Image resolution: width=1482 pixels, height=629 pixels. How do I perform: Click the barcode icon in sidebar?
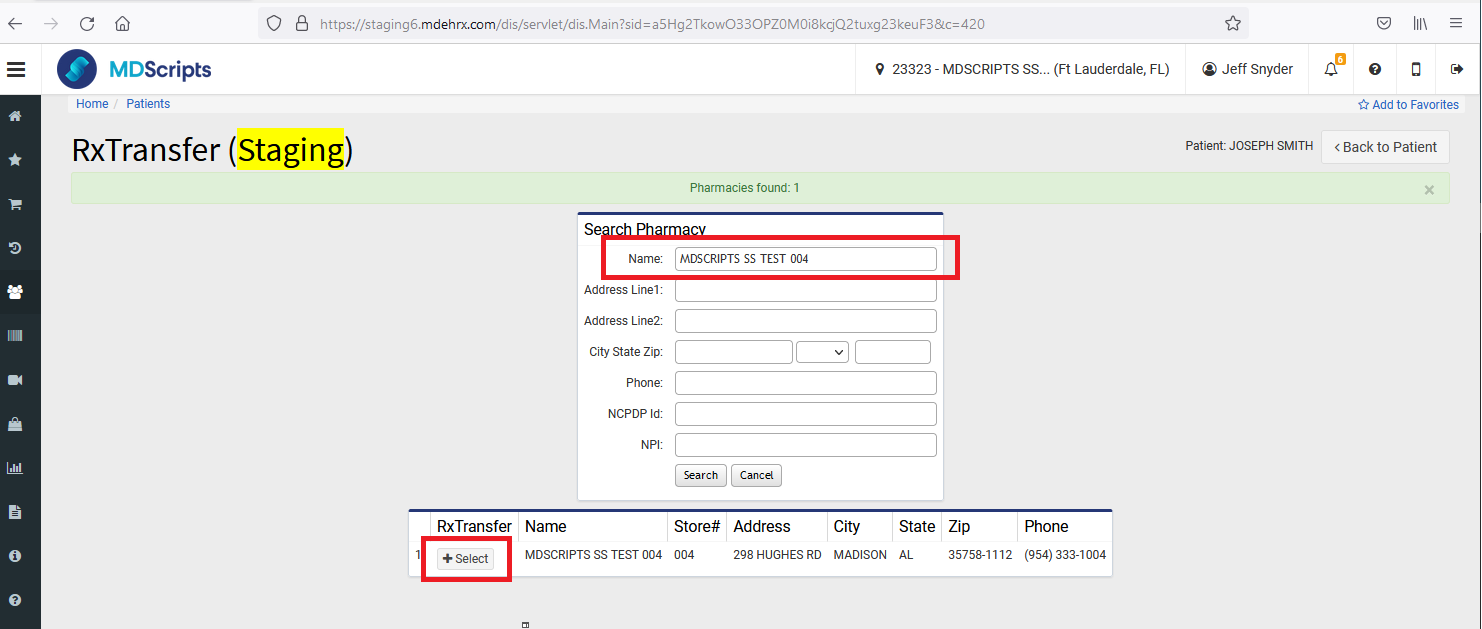(16, 336)
